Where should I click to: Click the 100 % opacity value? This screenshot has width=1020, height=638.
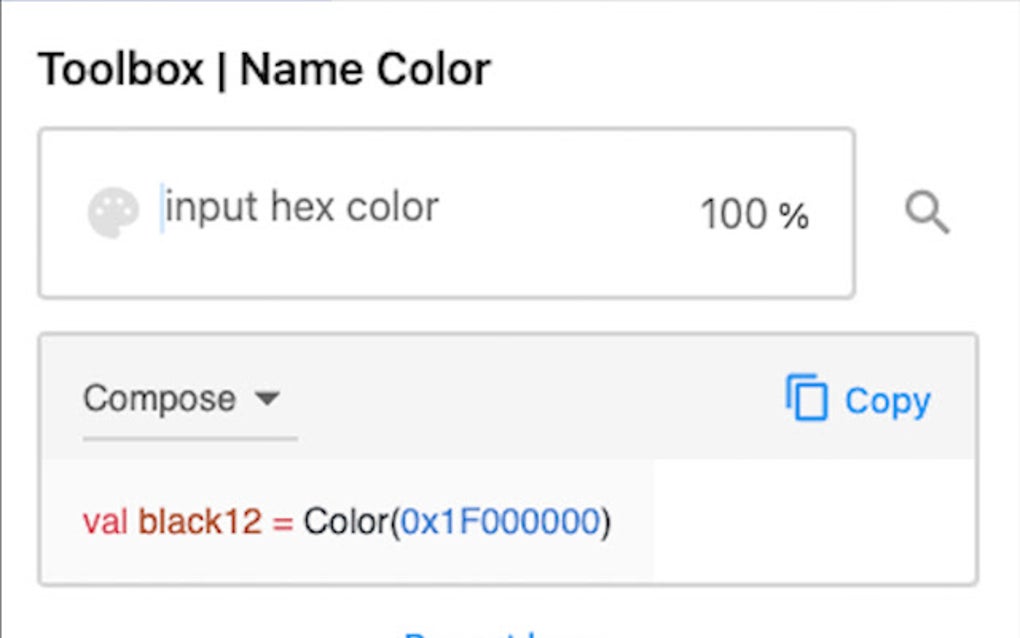tap(753, 212)
